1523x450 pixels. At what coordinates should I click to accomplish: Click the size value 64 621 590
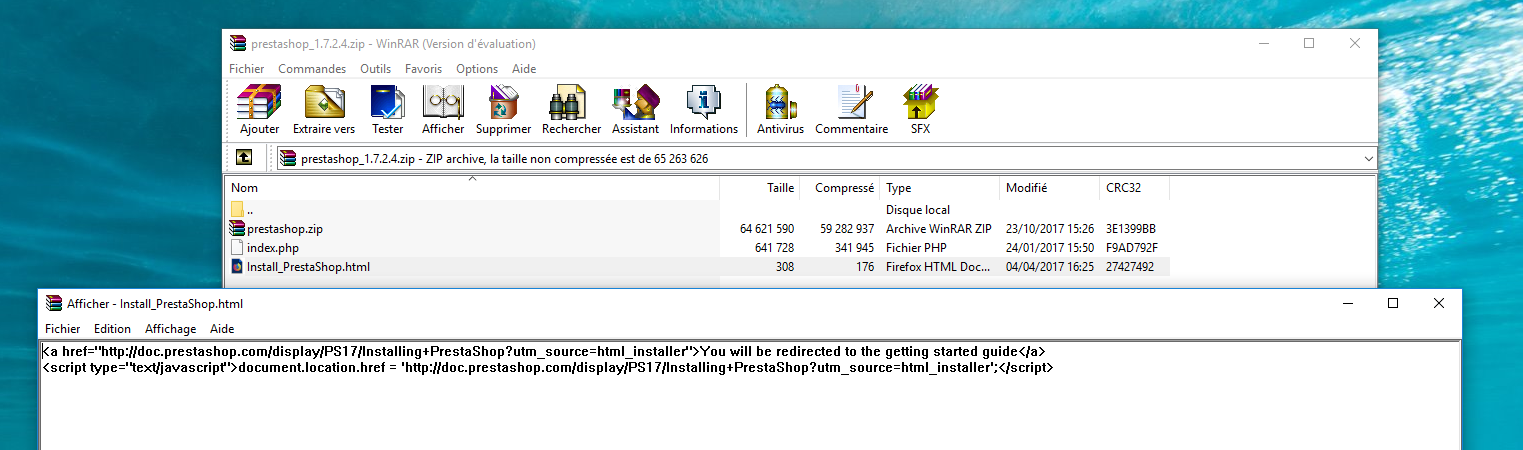tap(767, 229)
